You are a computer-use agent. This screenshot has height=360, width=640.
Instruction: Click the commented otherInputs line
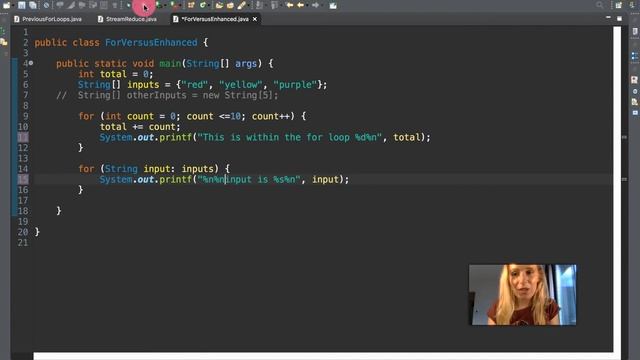(167, 95)
